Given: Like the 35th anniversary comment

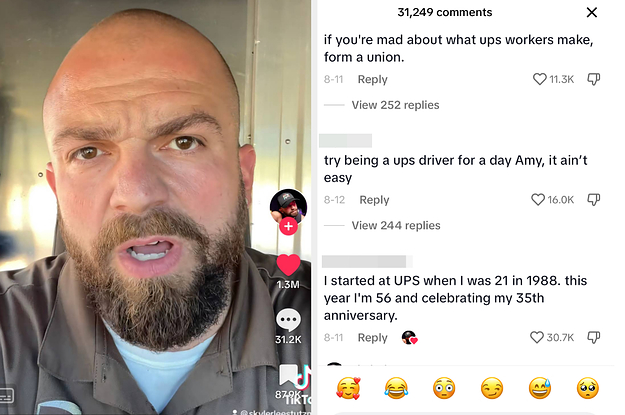Looking at the screenshot, I should [x=537, y=337].
